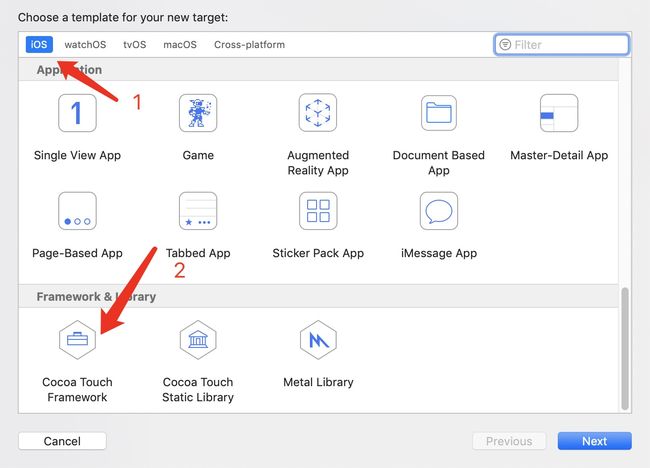Choose the Cocoa Touch Framework toolbox icon
Viewport: 650px width, 468px height.
click(x=77, y=340)
